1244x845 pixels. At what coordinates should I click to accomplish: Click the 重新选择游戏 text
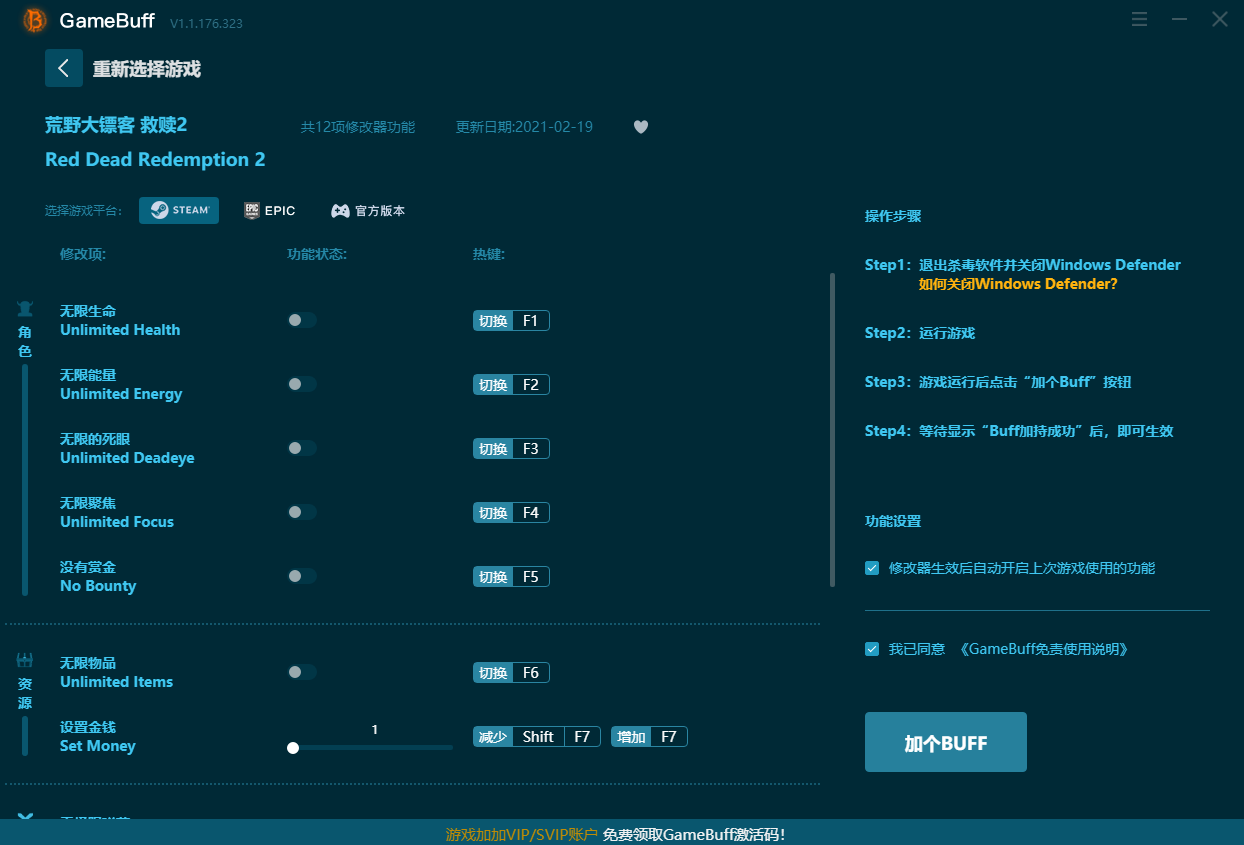[147, 69]
